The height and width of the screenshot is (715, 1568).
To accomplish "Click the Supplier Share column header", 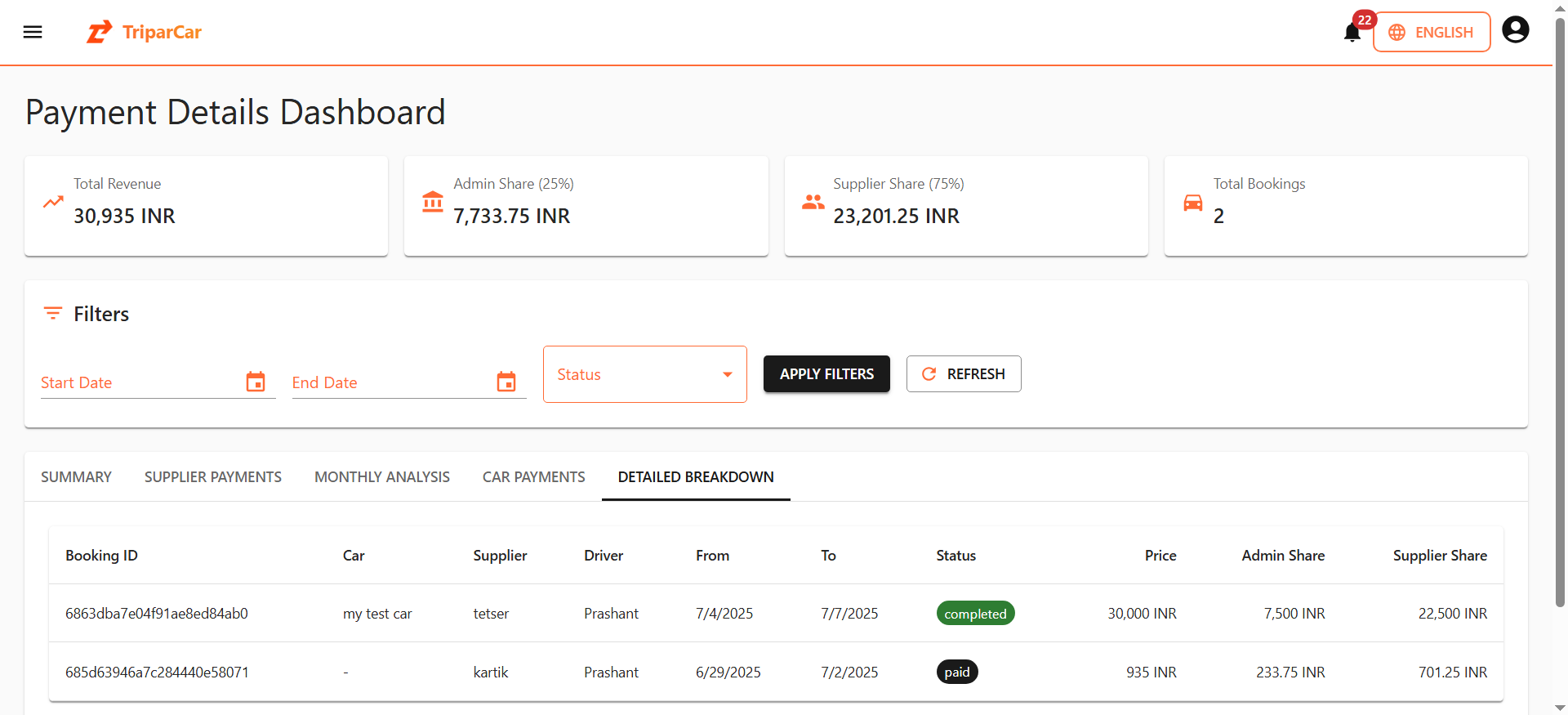I will (x=1440, y=556).
